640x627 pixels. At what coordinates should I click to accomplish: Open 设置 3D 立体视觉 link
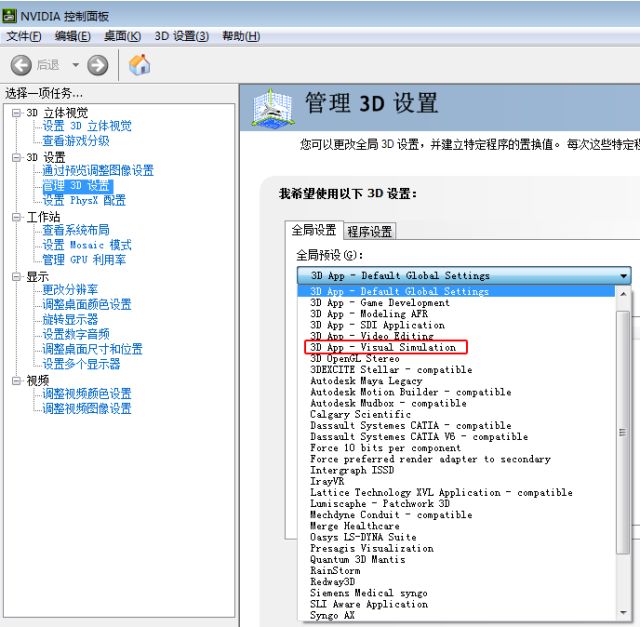[x=87, y=126]
